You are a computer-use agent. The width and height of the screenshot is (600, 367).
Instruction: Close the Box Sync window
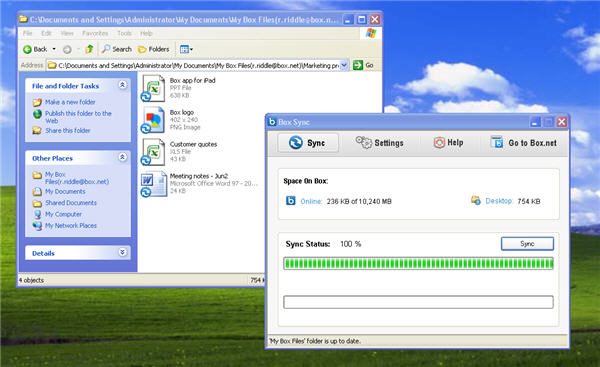(561, 122)
